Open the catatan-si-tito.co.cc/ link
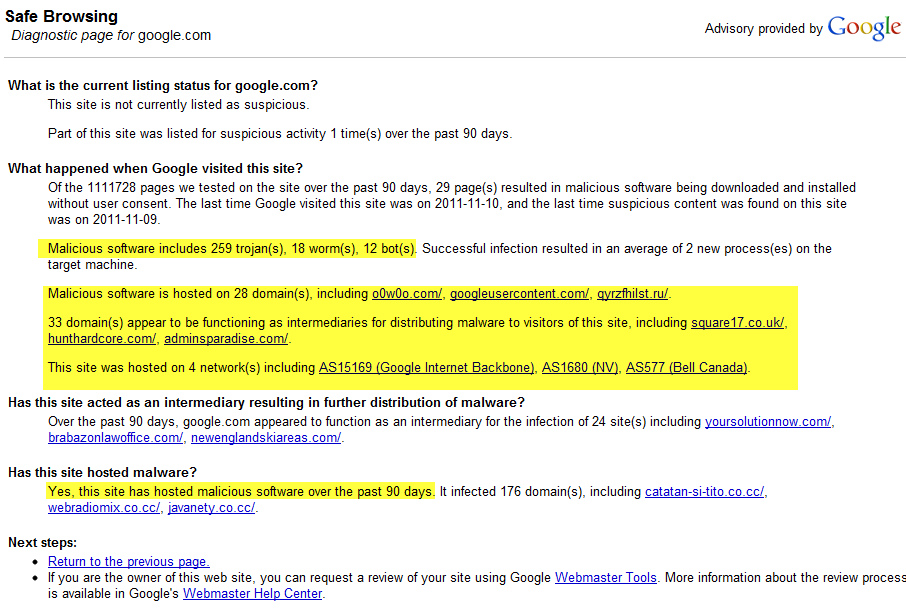Screen dimensions: 906x615 (x=704, y=492)
